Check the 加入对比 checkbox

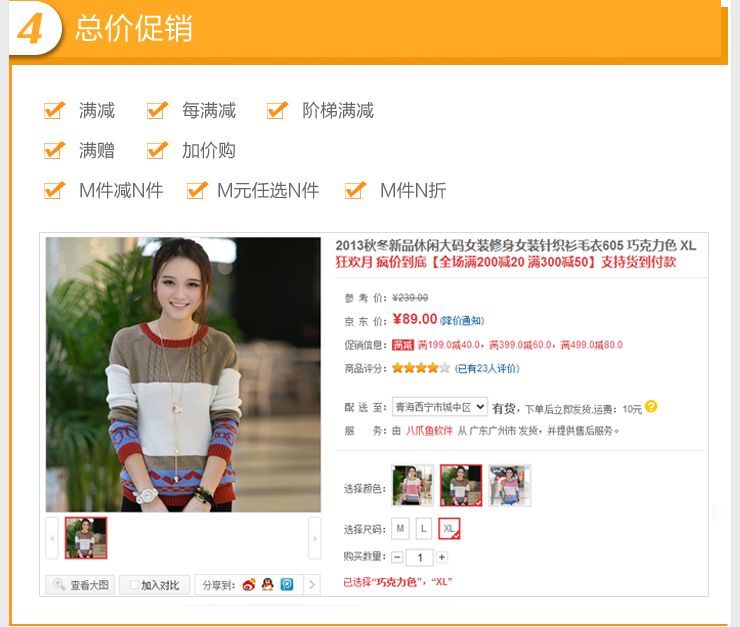coord(134,585)
